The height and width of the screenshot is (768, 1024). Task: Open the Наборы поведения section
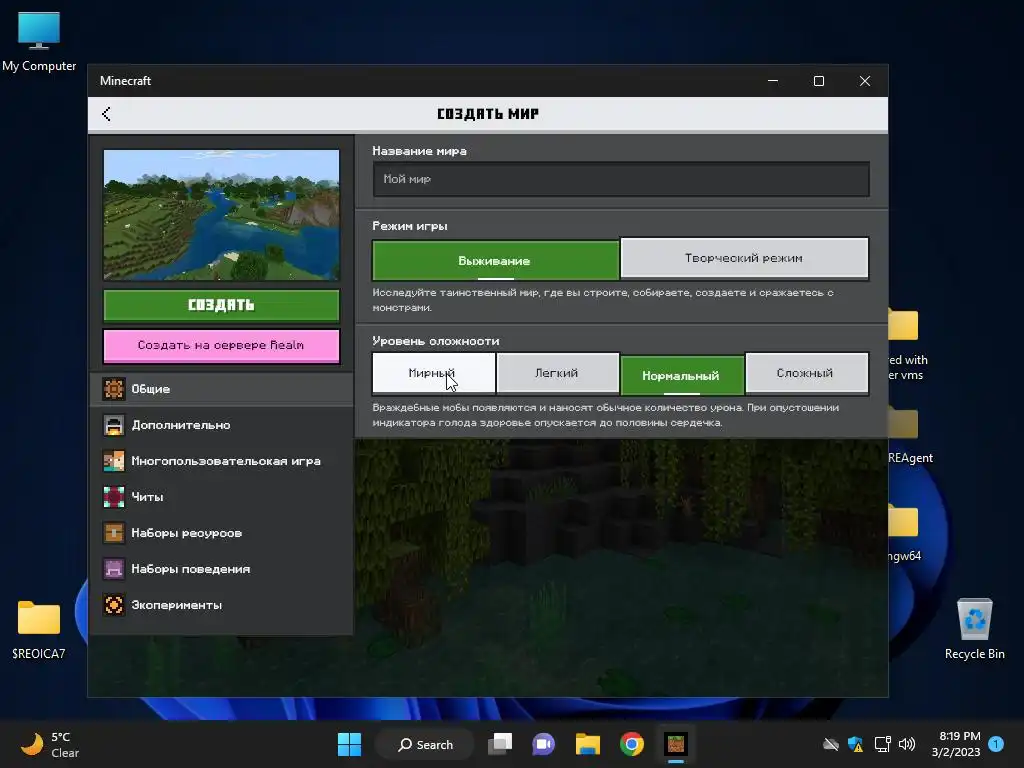pos(221,569)
